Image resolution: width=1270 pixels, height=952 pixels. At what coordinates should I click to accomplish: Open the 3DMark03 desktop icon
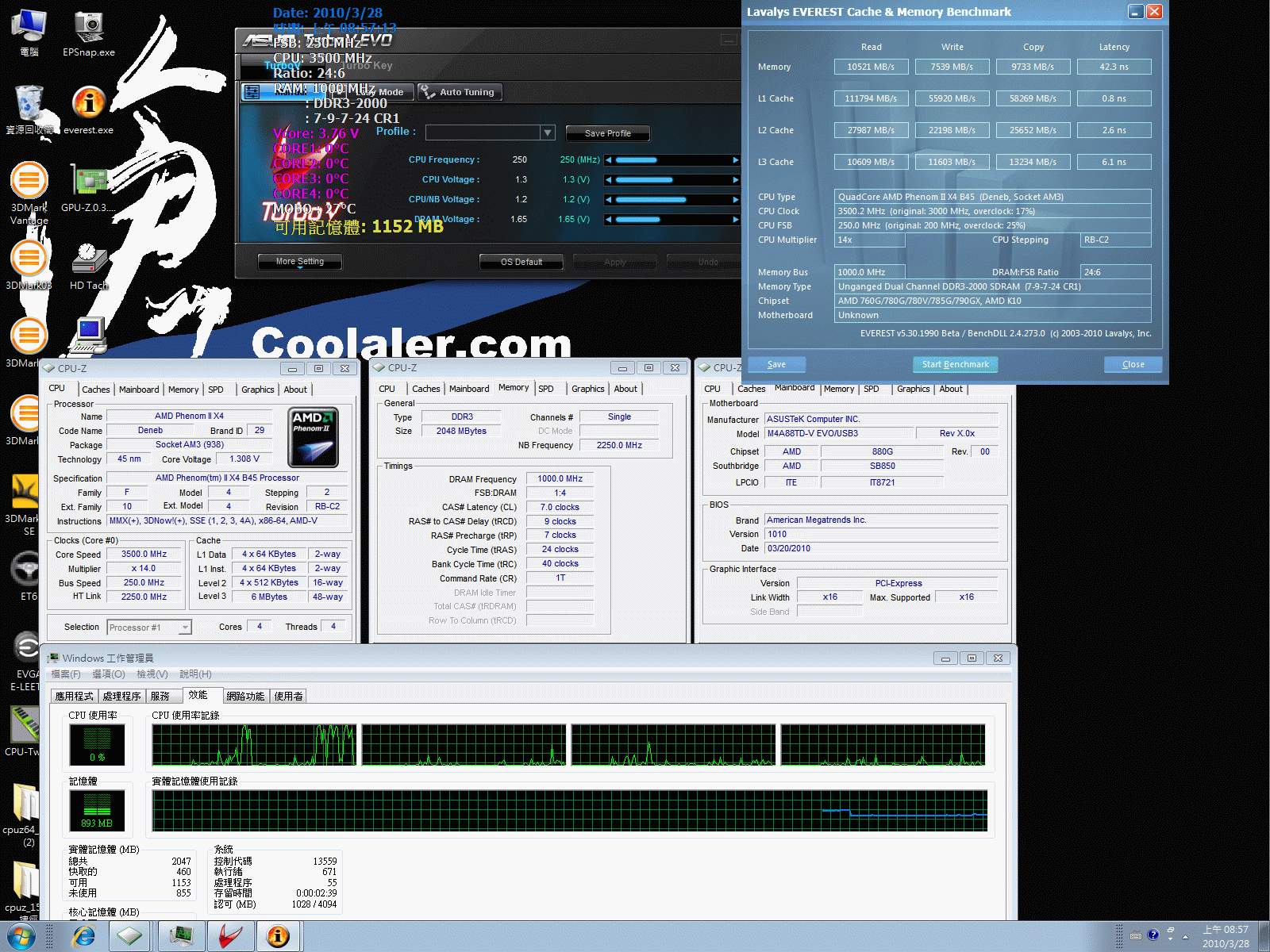[x=29, y=266]
